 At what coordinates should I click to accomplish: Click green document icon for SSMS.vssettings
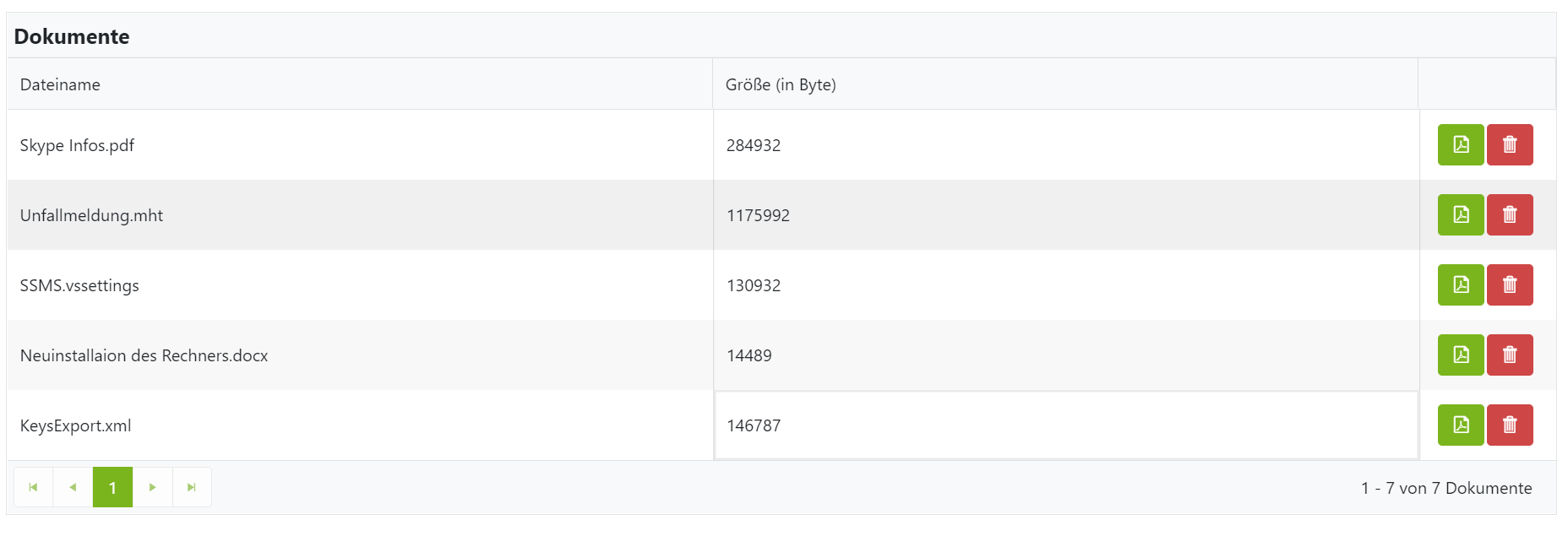tap(1461, 284)
